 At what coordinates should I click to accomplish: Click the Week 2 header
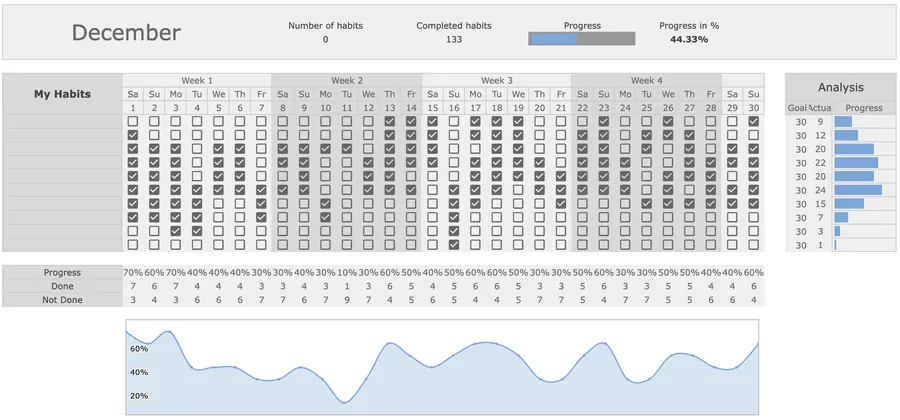(347, 80)
